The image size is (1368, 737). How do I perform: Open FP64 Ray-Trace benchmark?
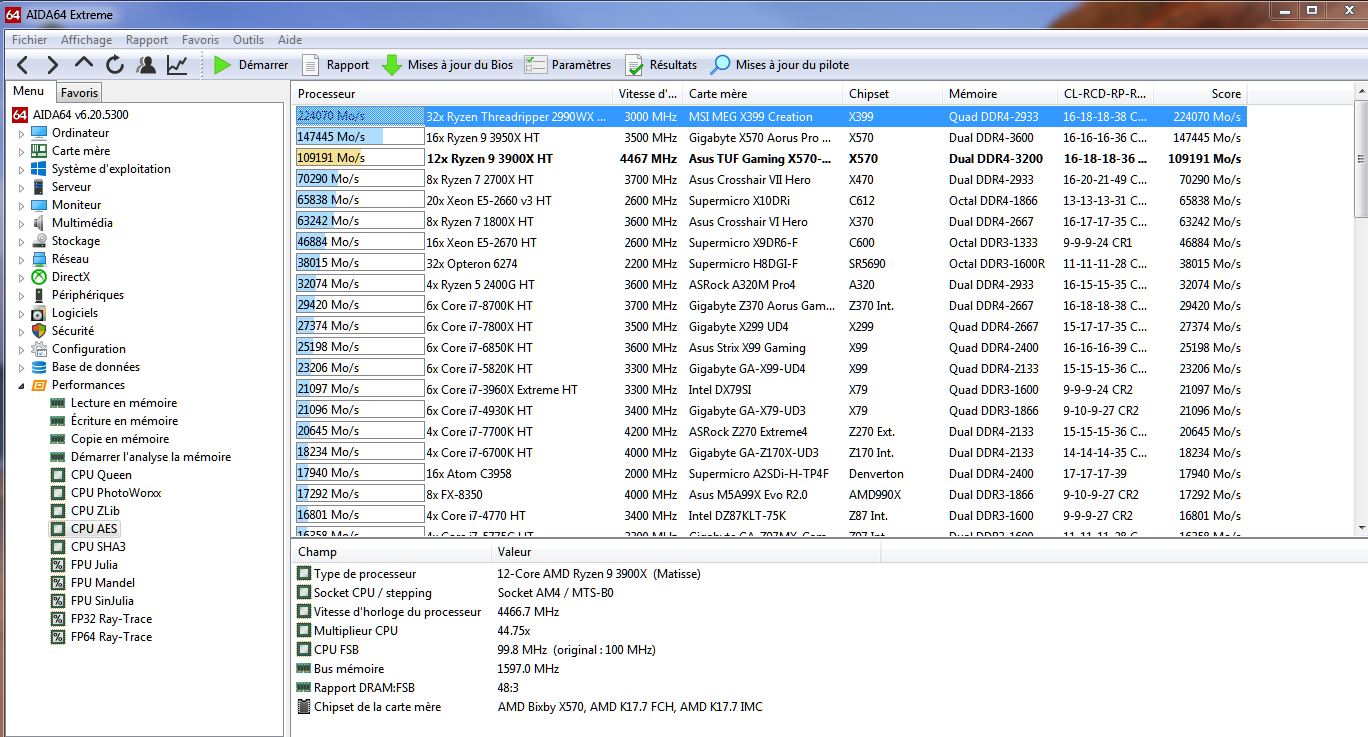(x=111, y=637)
